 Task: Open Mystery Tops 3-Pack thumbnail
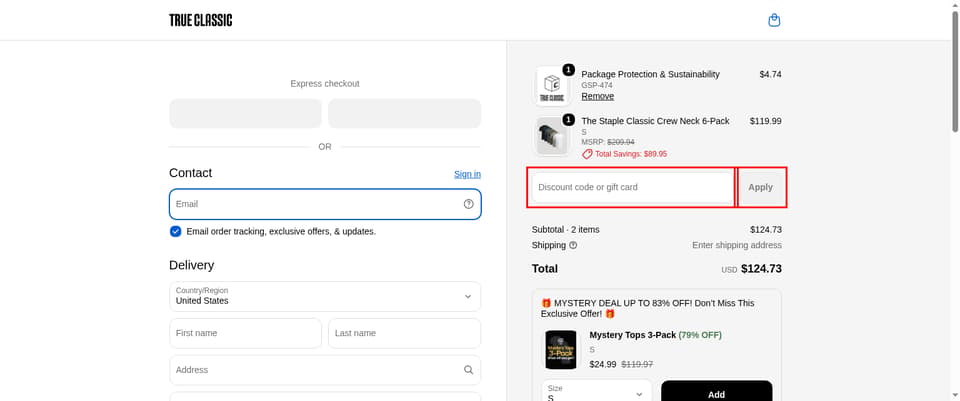(561, 350)
